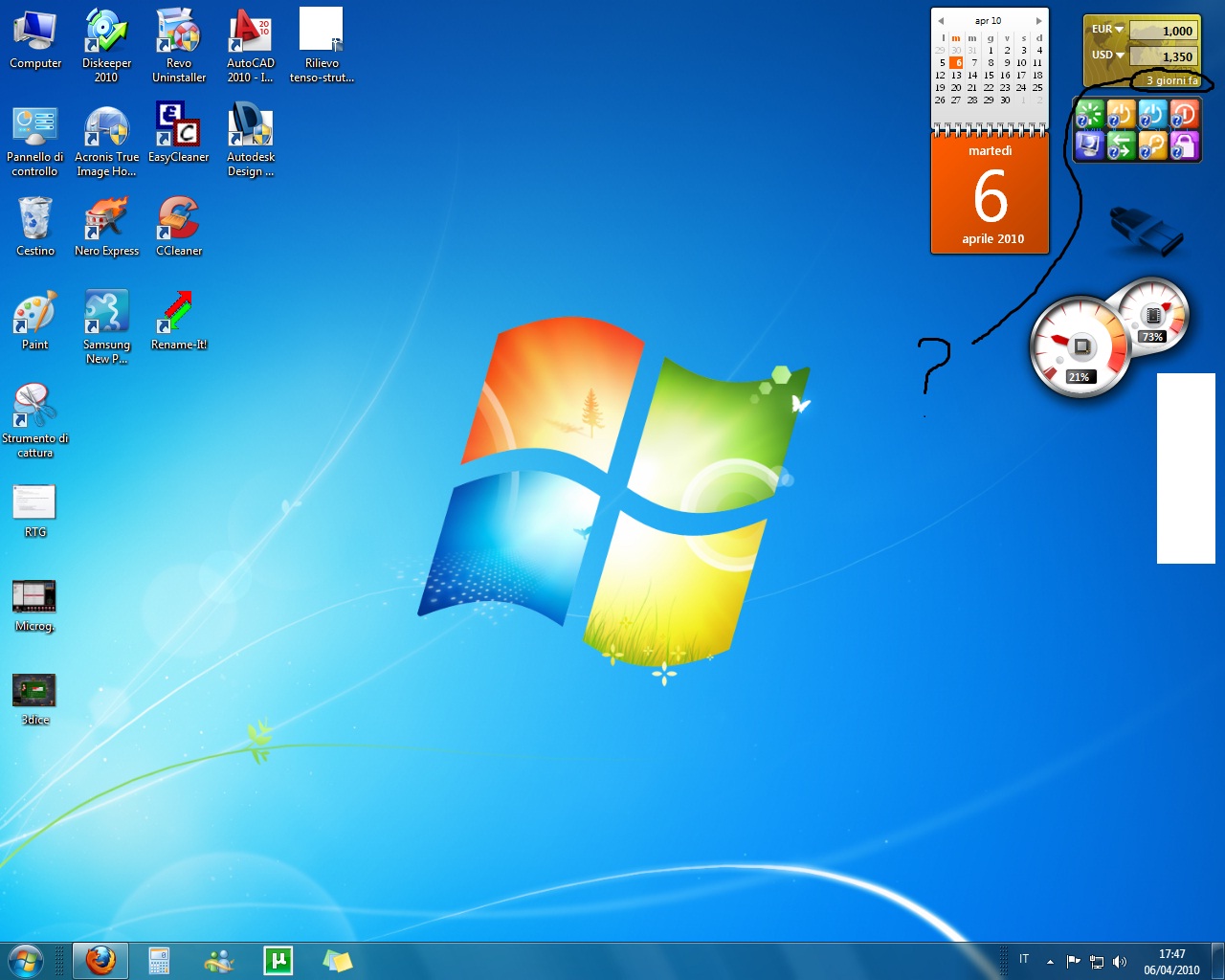Open the yellow-green notes taskbar icon
The image size is (1225, 980).
tap(337, 961)
